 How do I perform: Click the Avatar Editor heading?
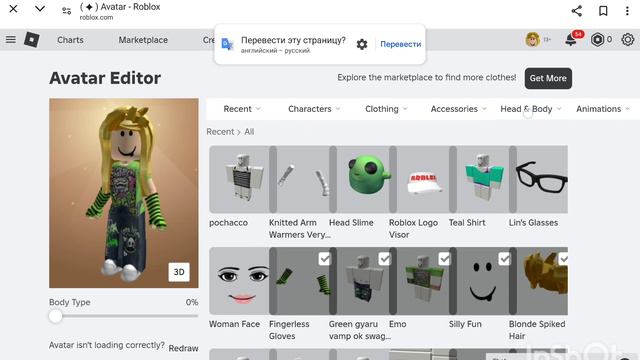pos(105,78)
